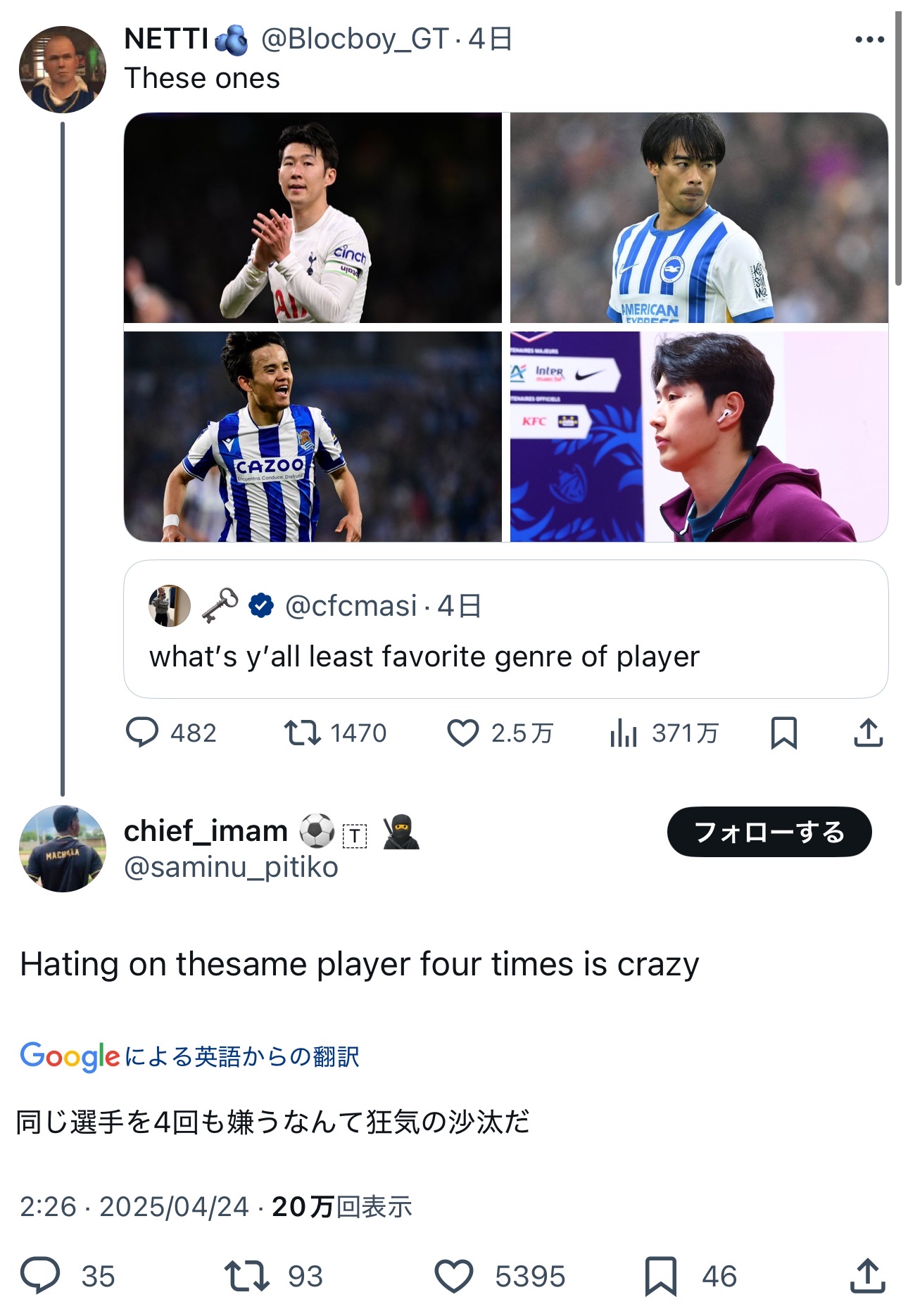Click the reply icon showing 482
This screenshot has height=1316, width=908.
pyautogui.click(x=142, y=733)
